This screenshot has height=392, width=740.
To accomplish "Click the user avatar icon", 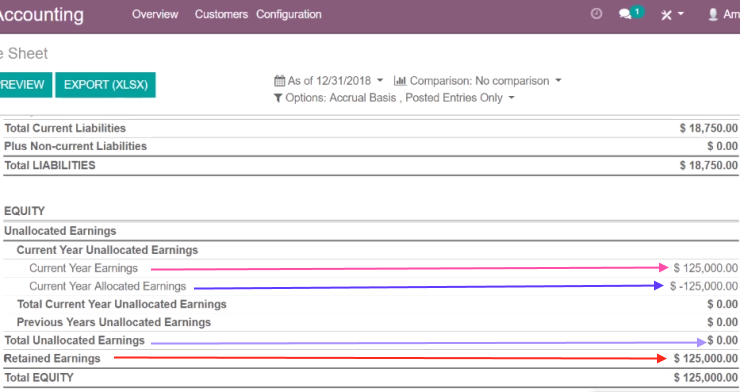I will [713, 15].
